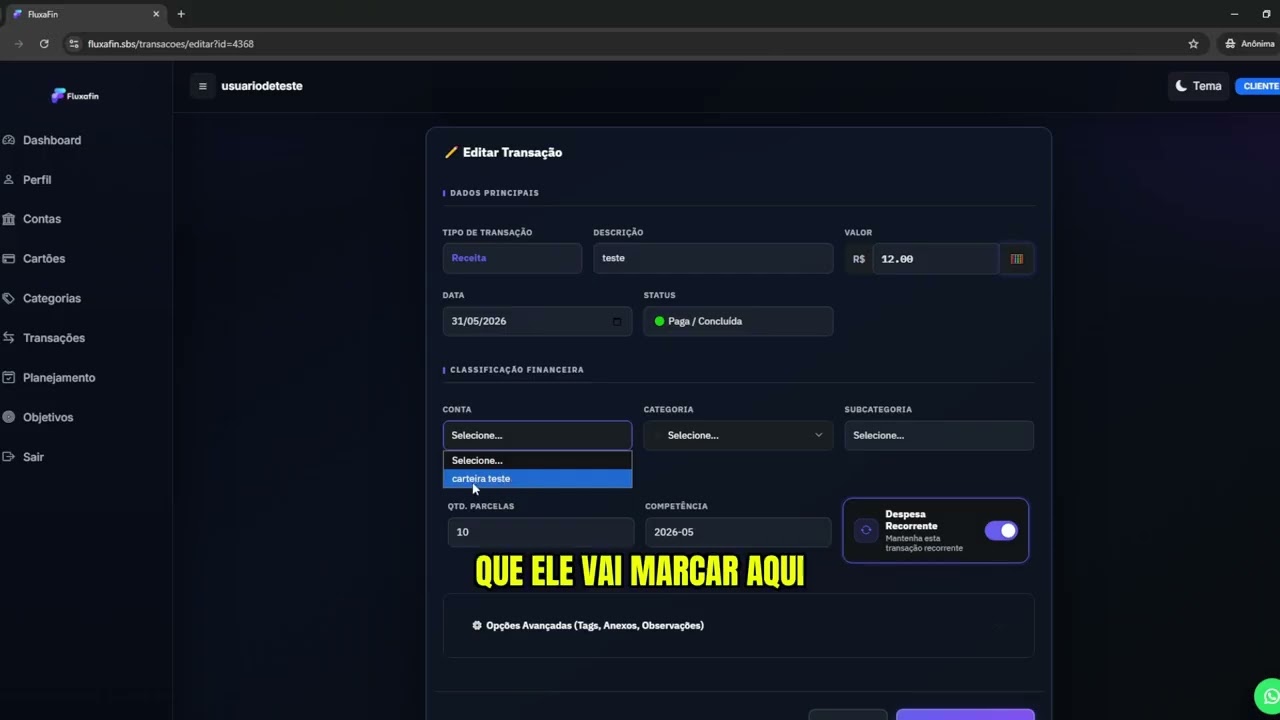Screen dimensions: 1280x720
Task: Open the calculator icon beside Valor
Action: tap(1016, 259)
